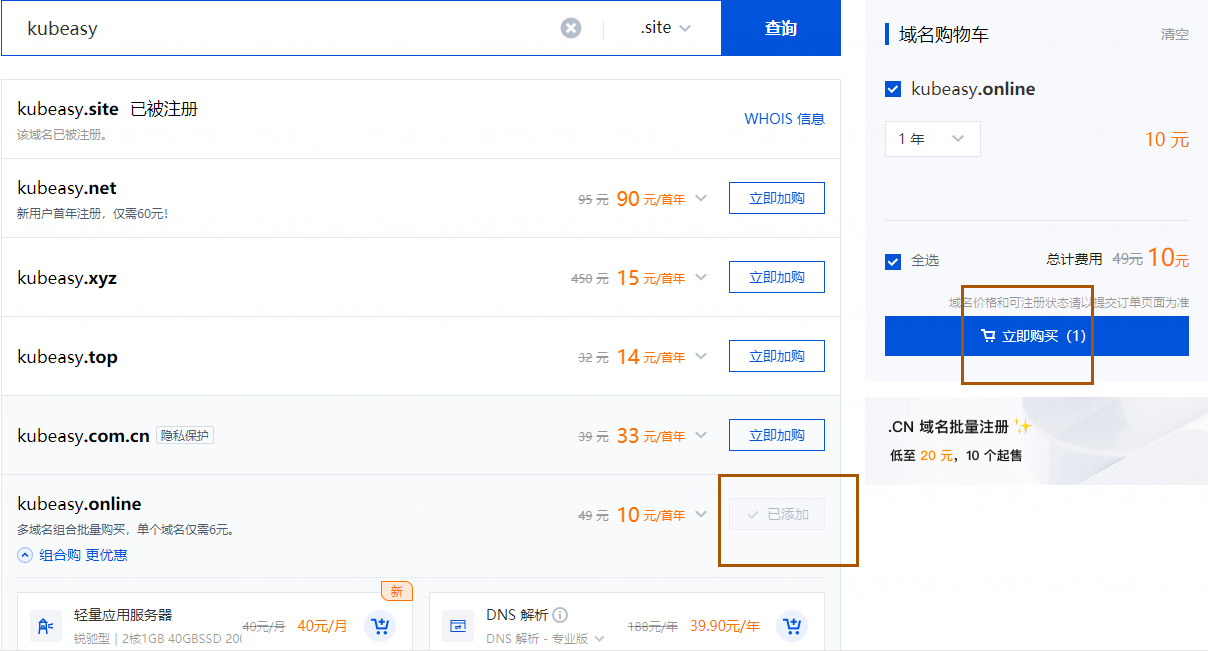Click the 39.90元/年 DNS price

tap(723, 626)
